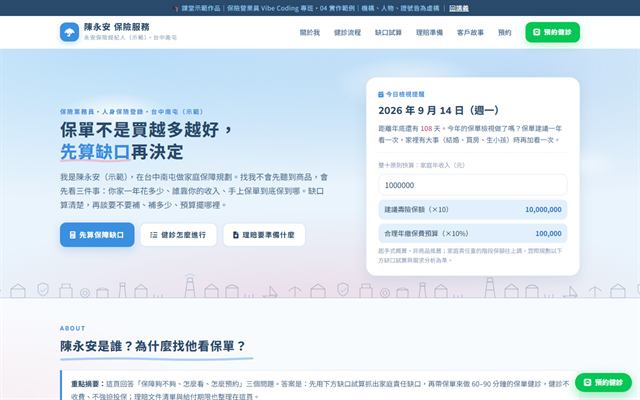Click icon in floating 預約健診 button
The image size is (640, 400).
click(x=587, y=382)
